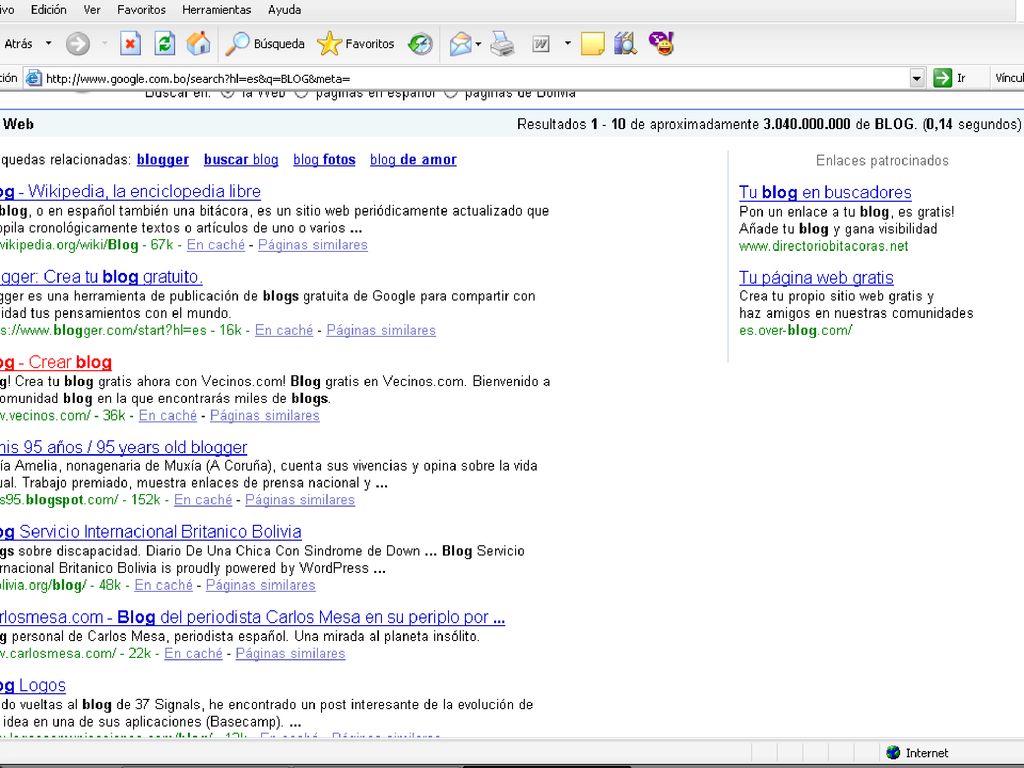Open Servicio Internacional Britanico Bolivia result
Image resolution: width=1024 pixels, height=768 pixels.
pyautogui.click(x=151, y=532)
